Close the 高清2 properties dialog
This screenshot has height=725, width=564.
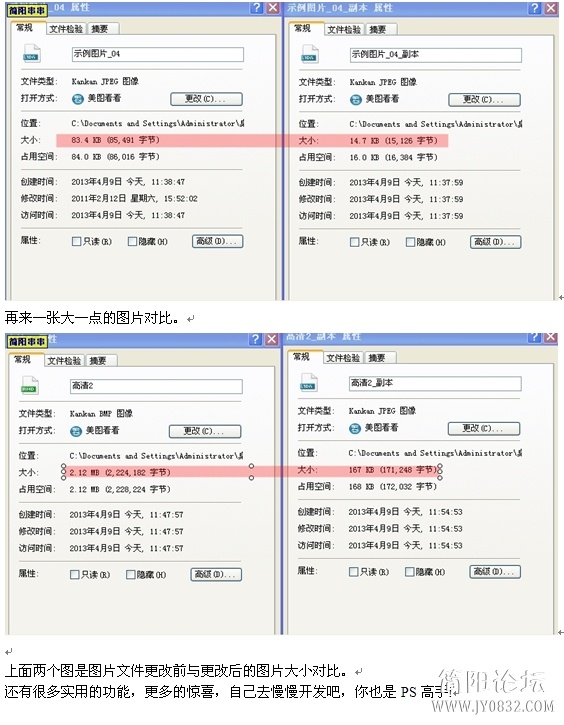271,339
